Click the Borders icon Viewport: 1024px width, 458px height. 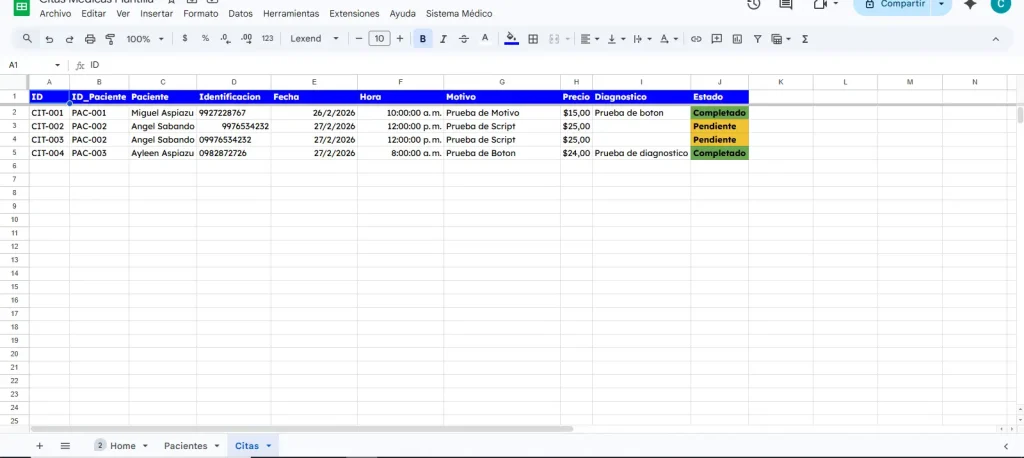coord(533,39)
